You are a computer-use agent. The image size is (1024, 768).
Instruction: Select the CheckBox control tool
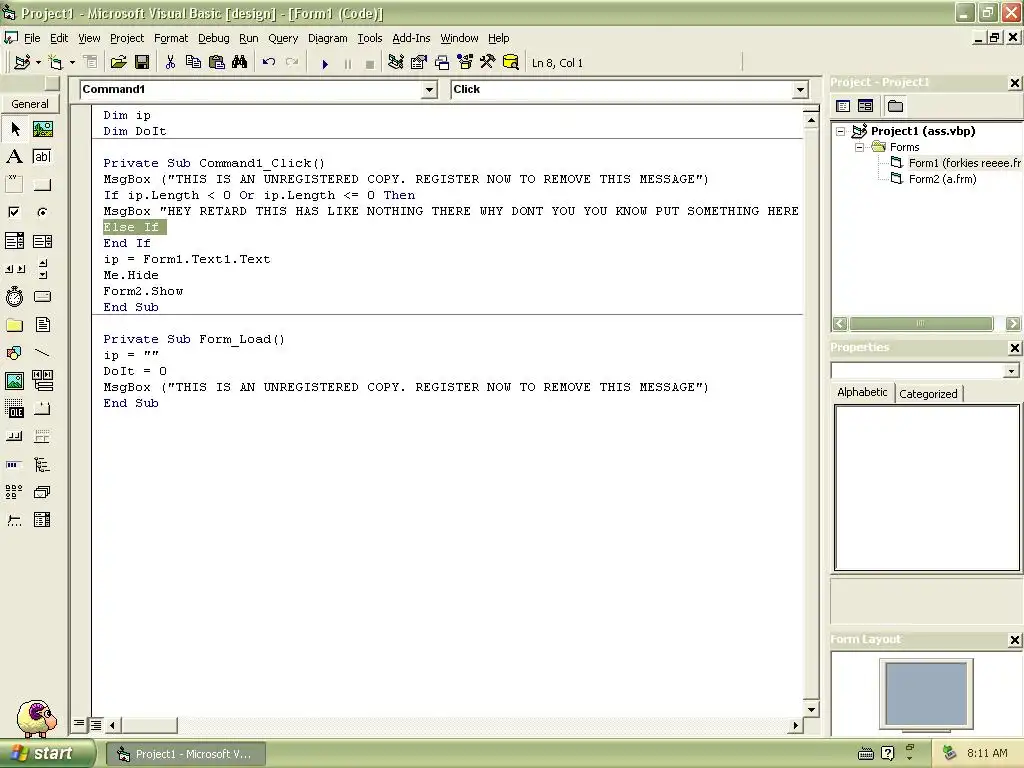pyautogui.click(x=14, y=212)
